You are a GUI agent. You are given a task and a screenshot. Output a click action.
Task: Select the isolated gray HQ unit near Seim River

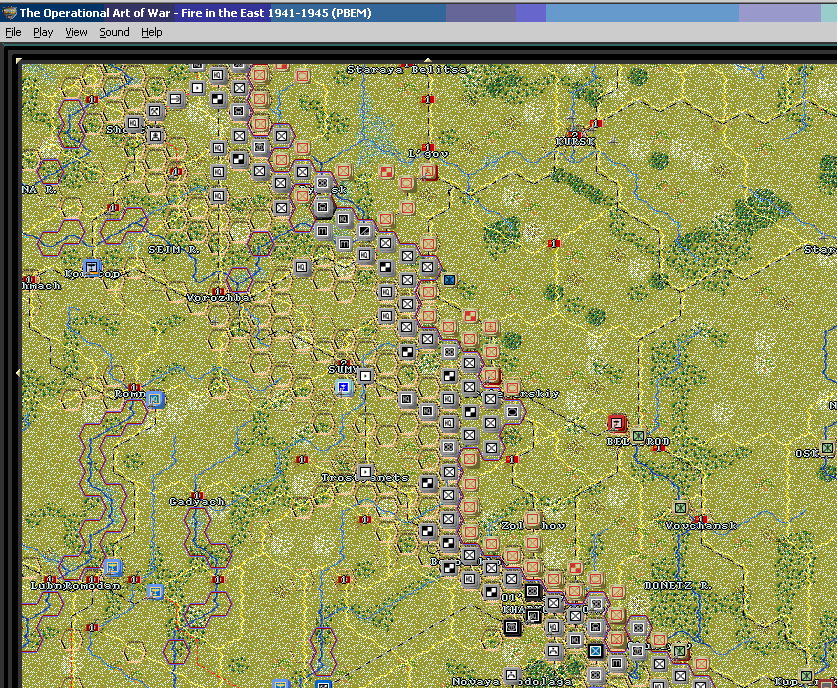click(x=302, y=267)
